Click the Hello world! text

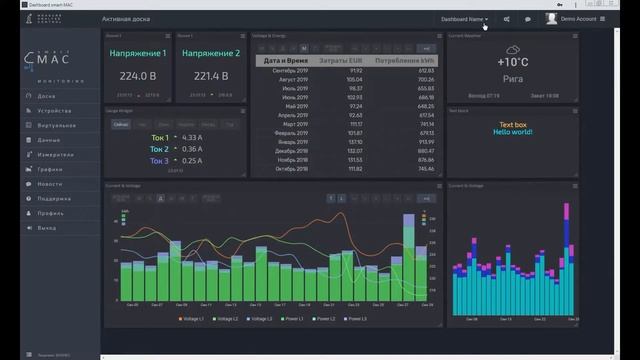[x=513, y=132]
